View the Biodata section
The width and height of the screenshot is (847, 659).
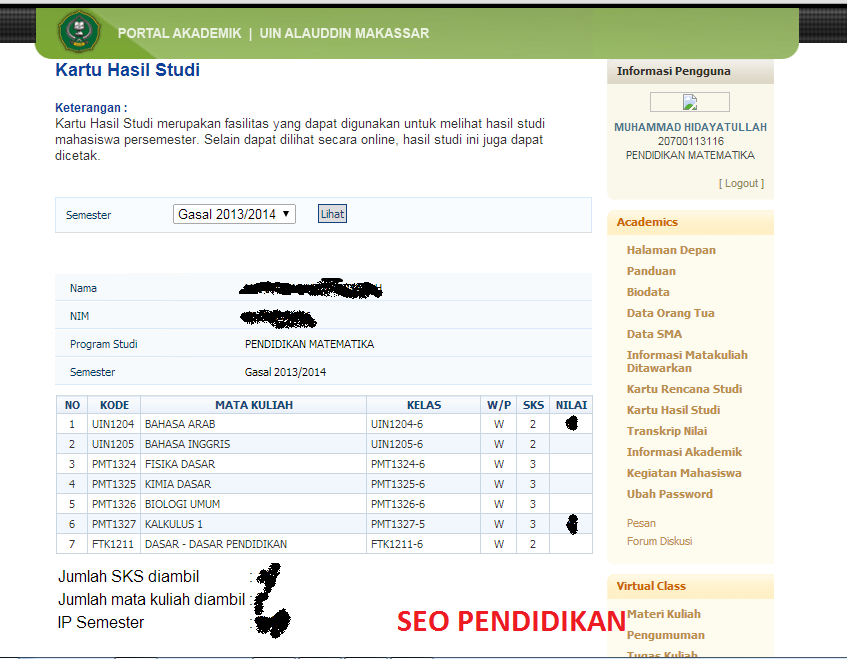[648, 292]
